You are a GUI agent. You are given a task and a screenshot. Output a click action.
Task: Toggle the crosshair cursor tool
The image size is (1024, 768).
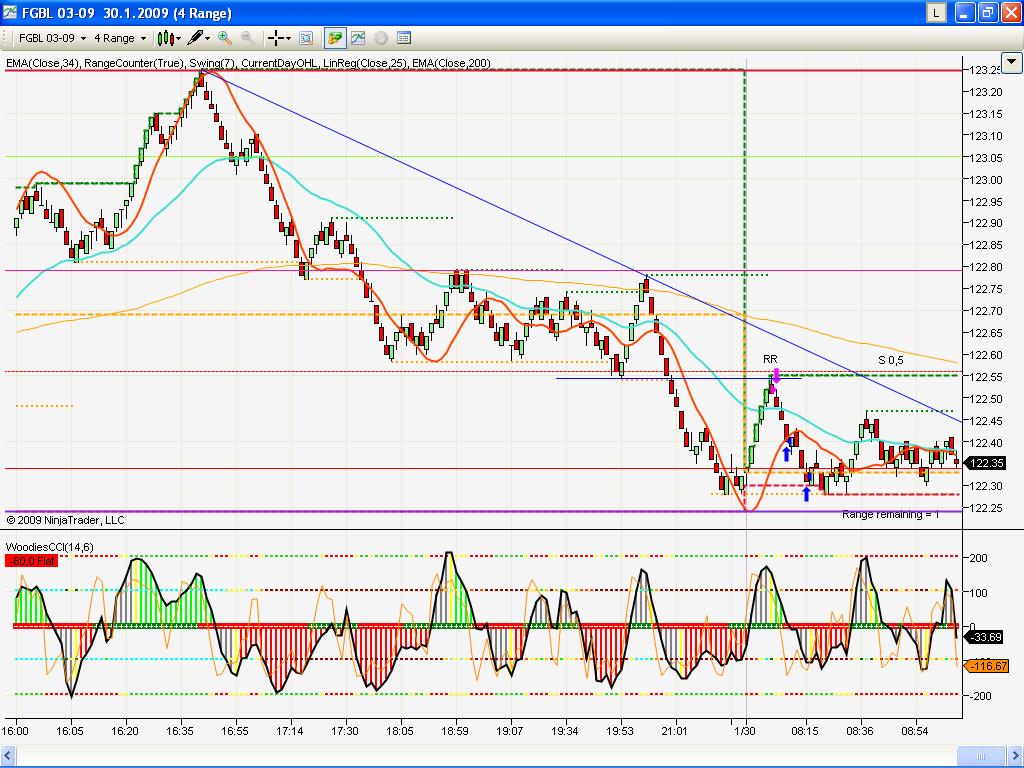276,38
